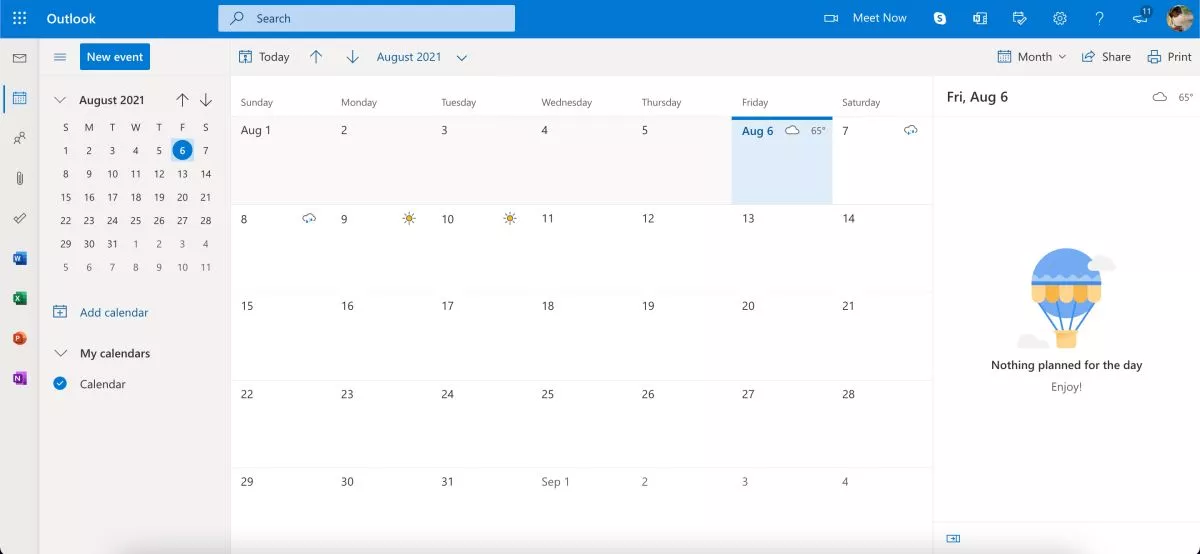The height and width of the screenshot is (554, 1200).
Task: Launch PowerPoint from the left rail
Action: point(19,338)
